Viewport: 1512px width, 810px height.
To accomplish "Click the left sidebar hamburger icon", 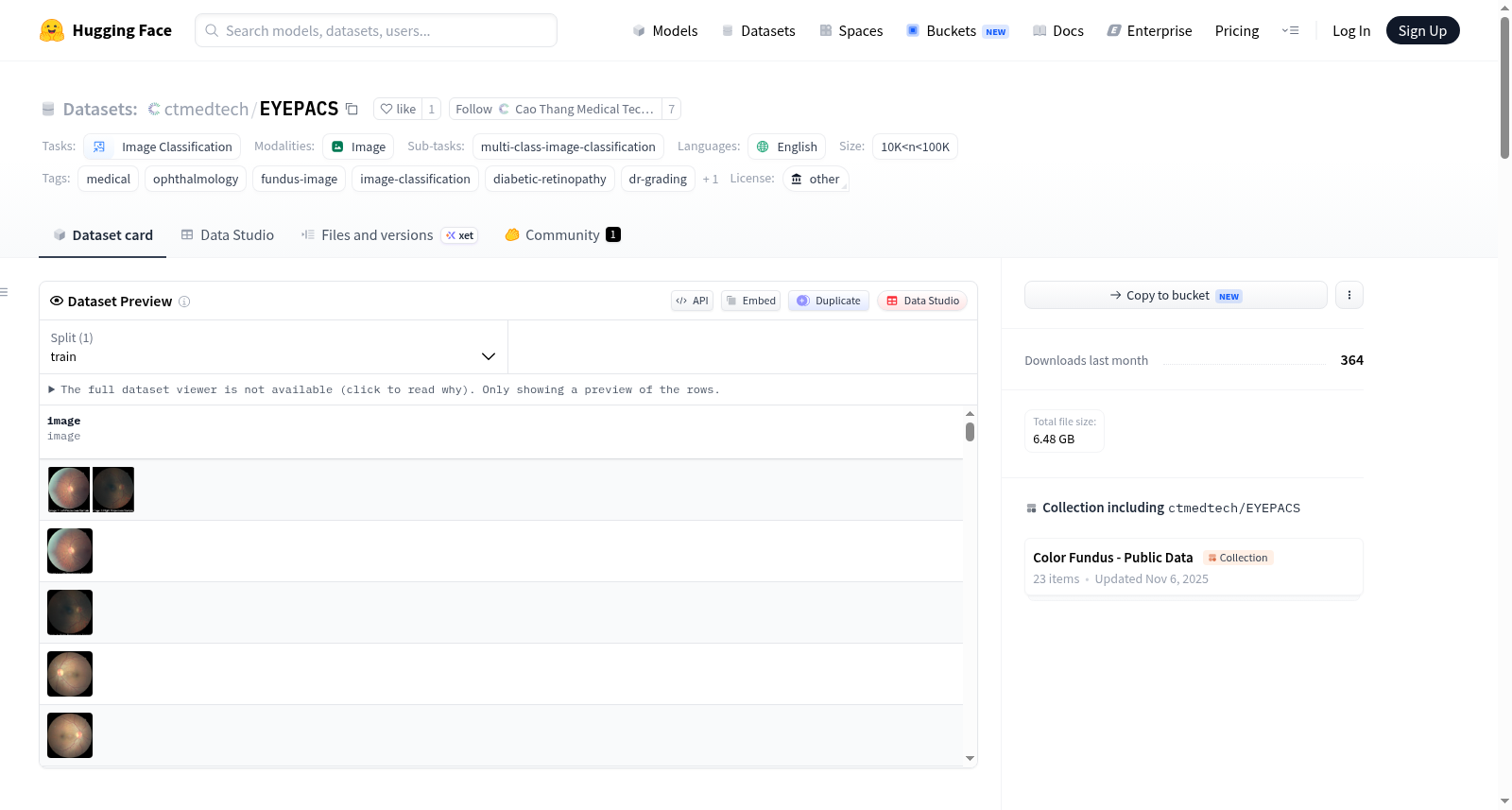I will 4,292.
